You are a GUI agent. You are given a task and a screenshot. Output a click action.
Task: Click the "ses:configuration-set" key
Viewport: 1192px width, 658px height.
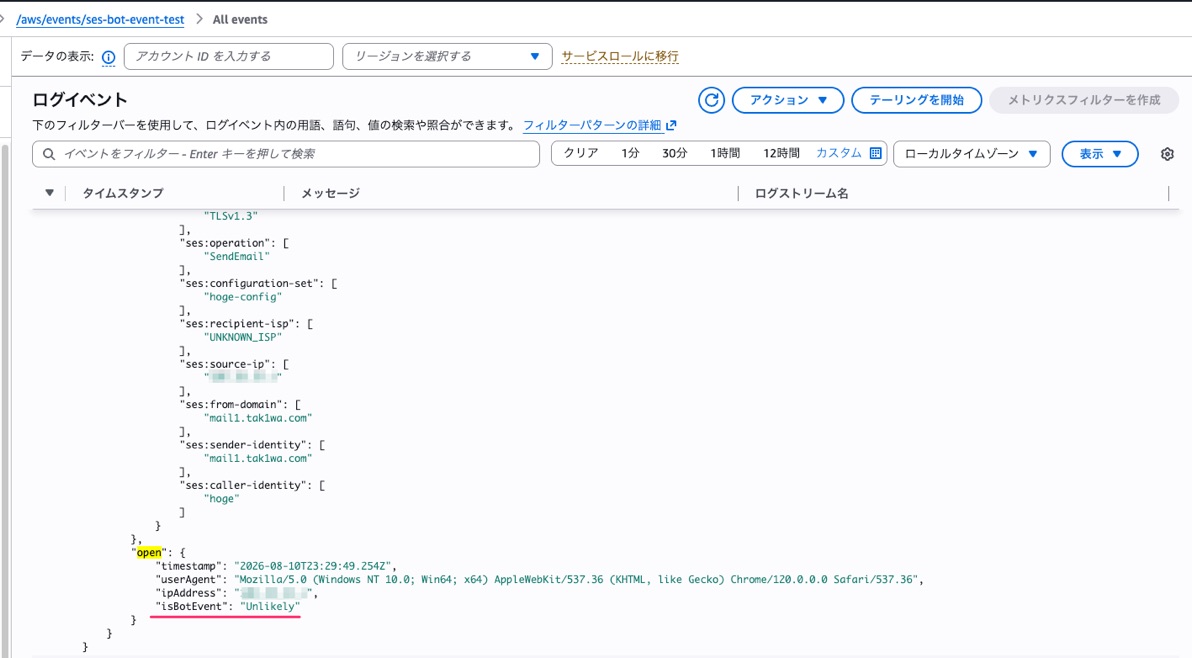(249, 283)
